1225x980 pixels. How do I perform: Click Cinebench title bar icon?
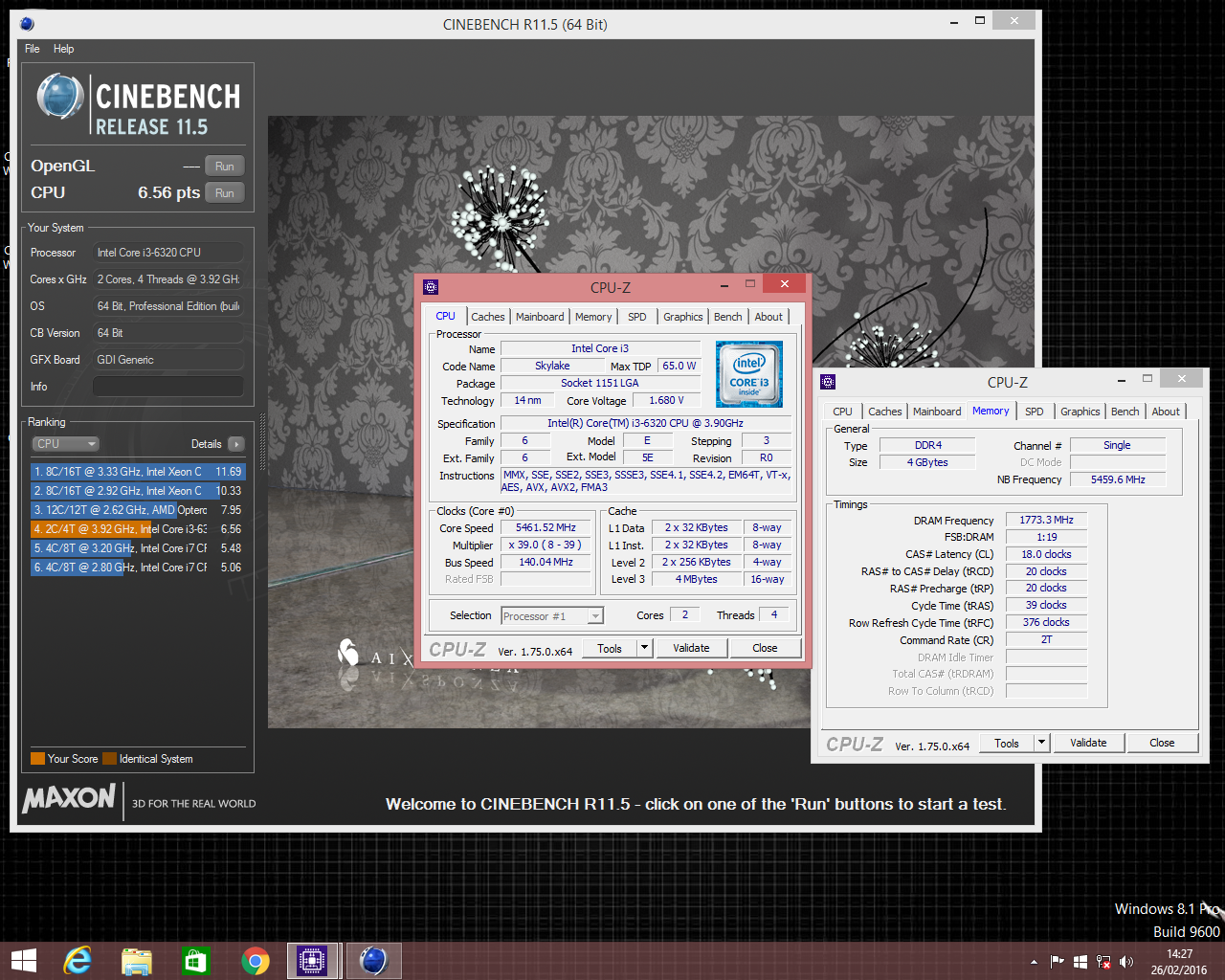tap(27, 24)
